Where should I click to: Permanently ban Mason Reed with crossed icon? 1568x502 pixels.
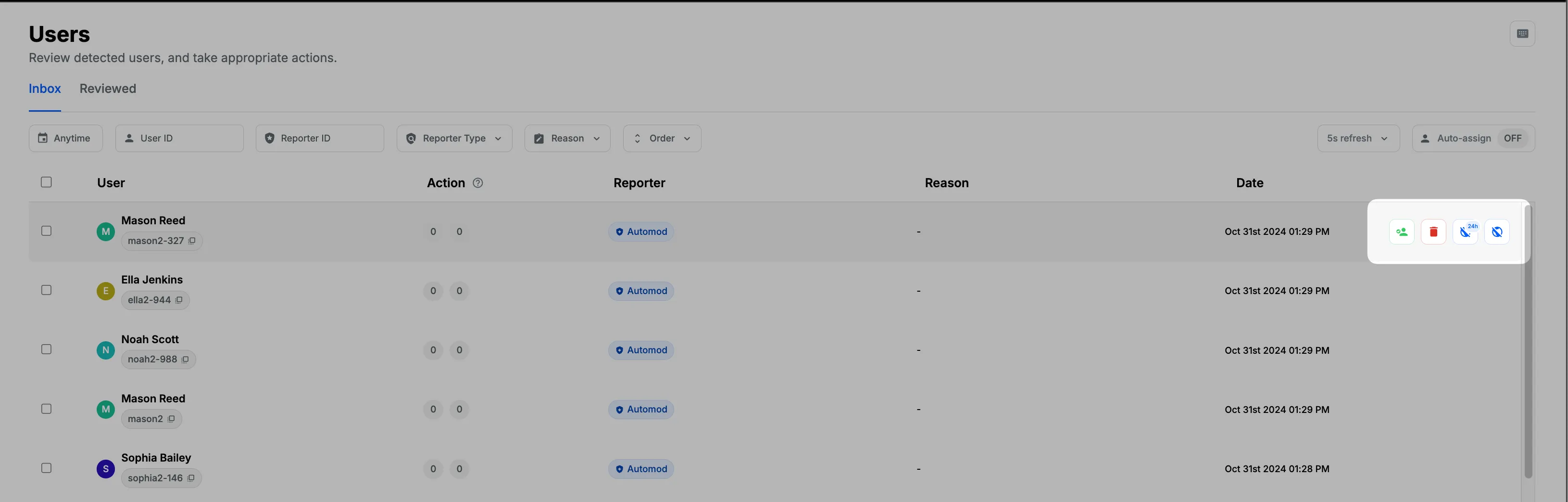pyautogui.click(x=1497, y=232)
